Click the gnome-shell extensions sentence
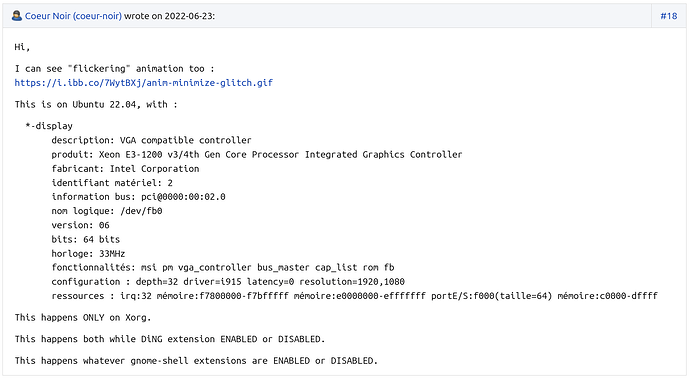Viewport: 690px width, 378px height. coord(196,360)
